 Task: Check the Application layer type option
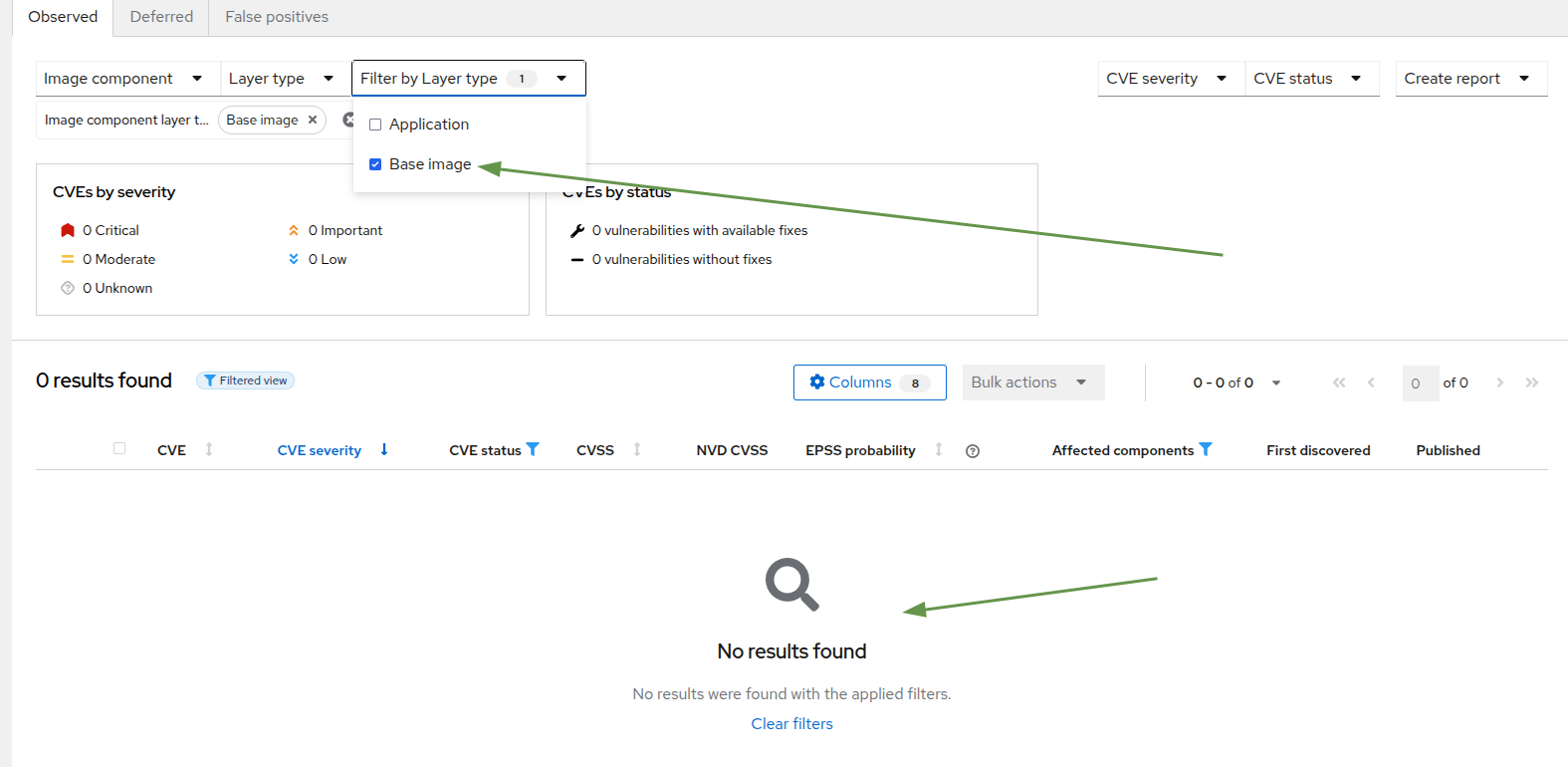375,125
